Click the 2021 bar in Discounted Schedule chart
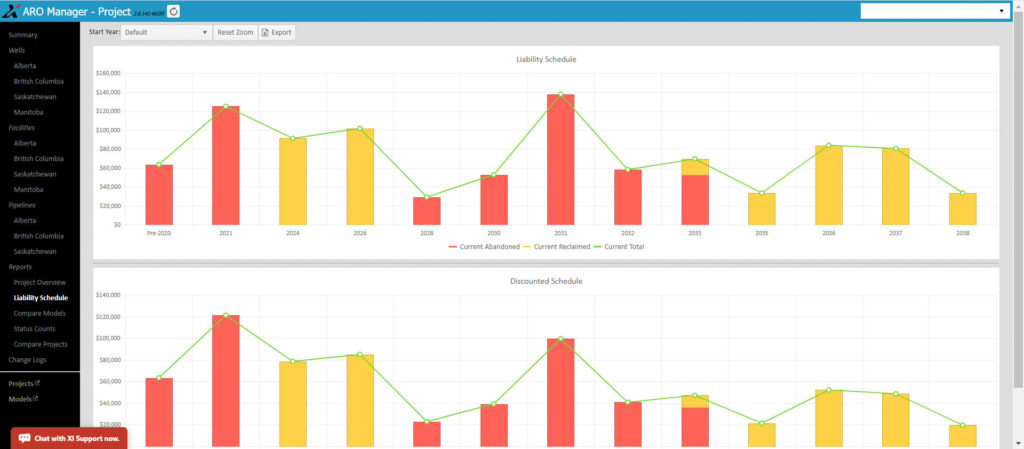This screenshot has height=449, width=1024. pyautogui.click(x=225, y=380)
